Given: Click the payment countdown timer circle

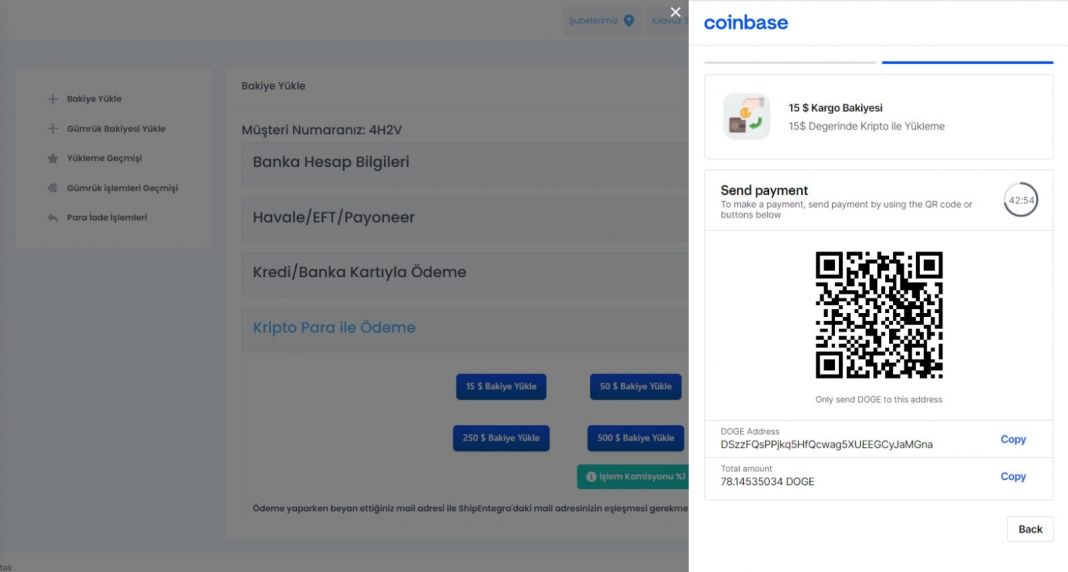Looking at the screenshot, I should [x=1020, y=200].
